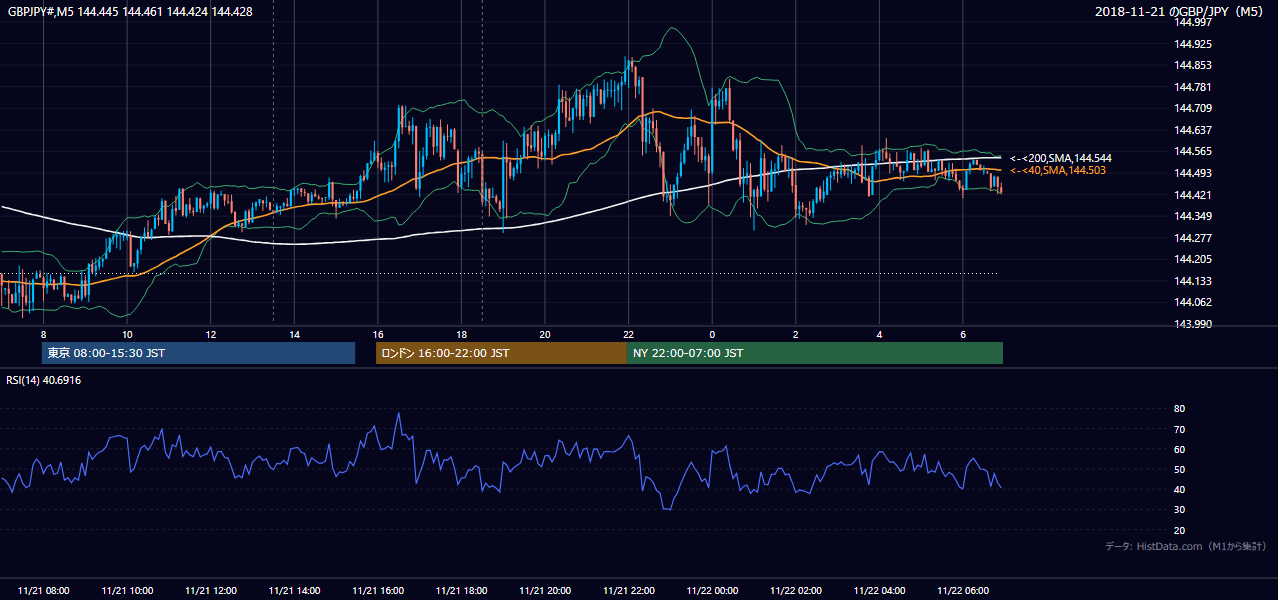
Task: Click hour label 2 under price chart
Action: coord(796,334)
